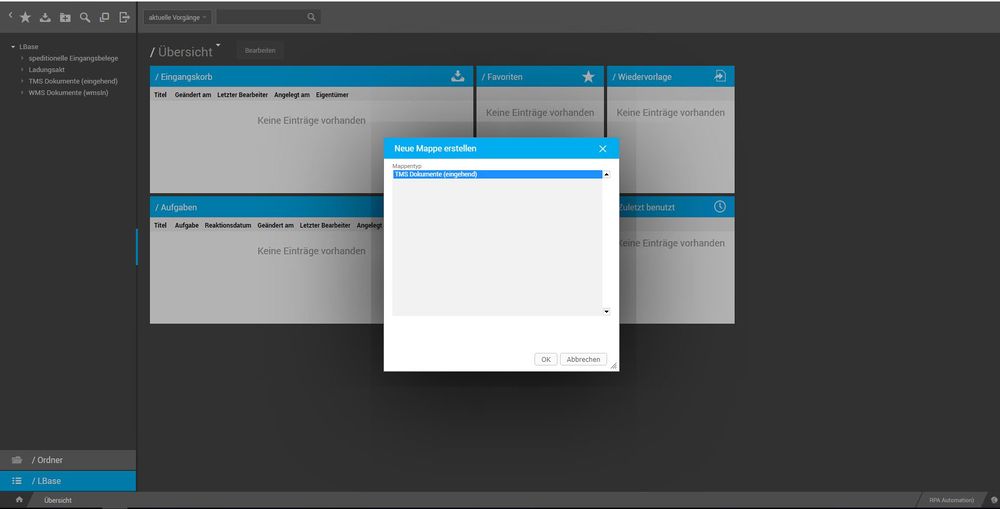Viewport: 1000px width, 509px height.
Task: Expand the 'Ladungsakt' tree arrow
Action: [x=22, y=70]
